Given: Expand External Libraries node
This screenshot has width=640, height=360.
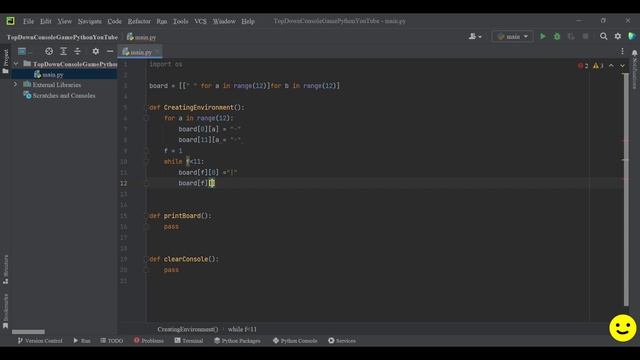Looking at the screenshot, I should click(x=16, y=84).
